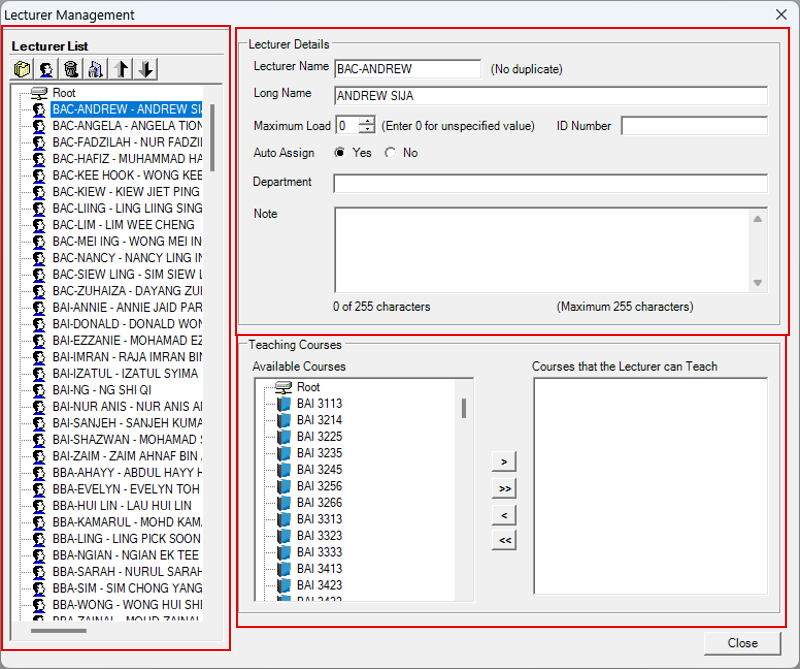Click Root icon in Available Courses tree

pyautogui.click(x=283, y=387)
